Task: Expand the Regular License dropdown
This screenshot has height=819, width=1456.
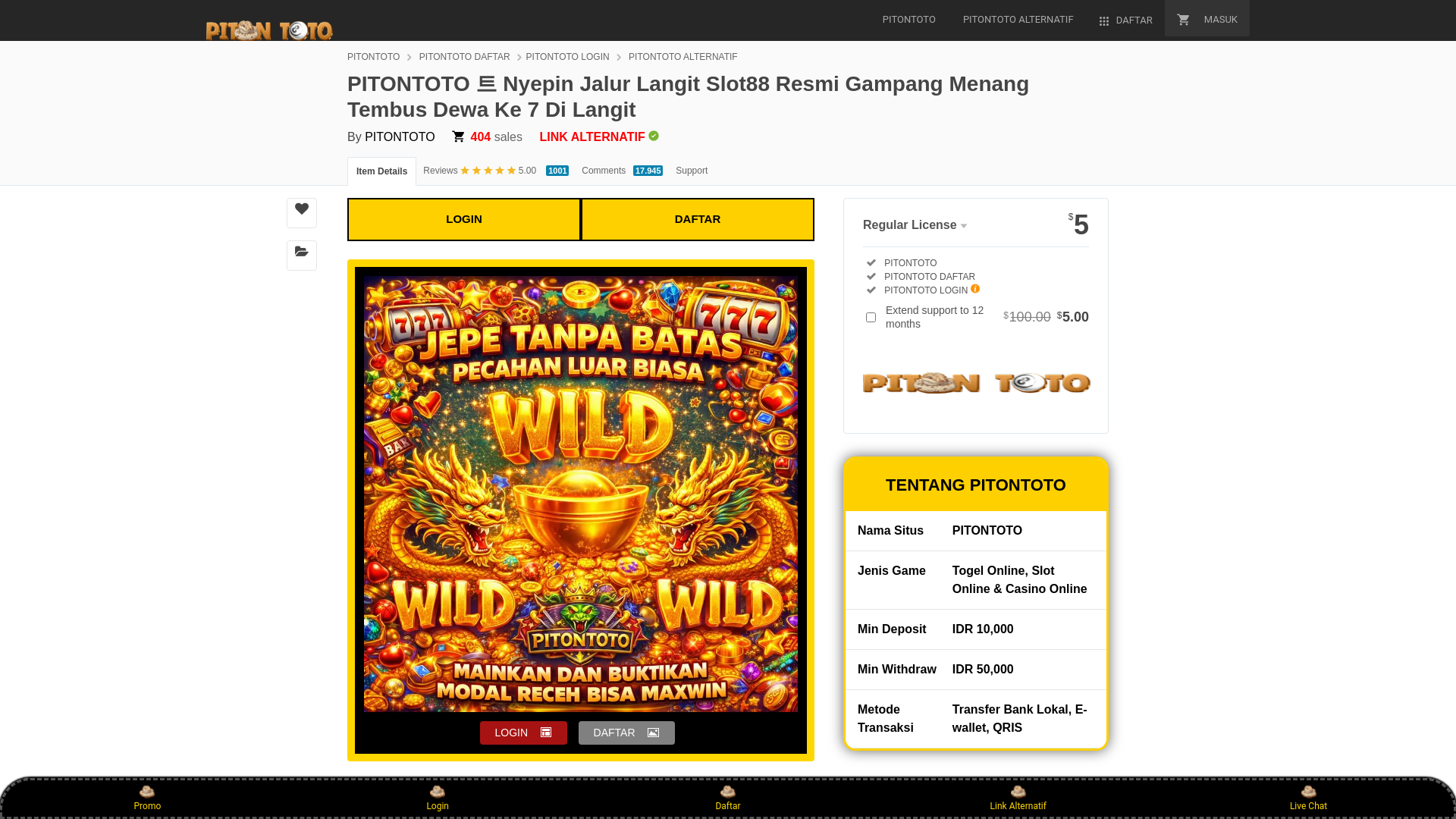Action: 915,225
